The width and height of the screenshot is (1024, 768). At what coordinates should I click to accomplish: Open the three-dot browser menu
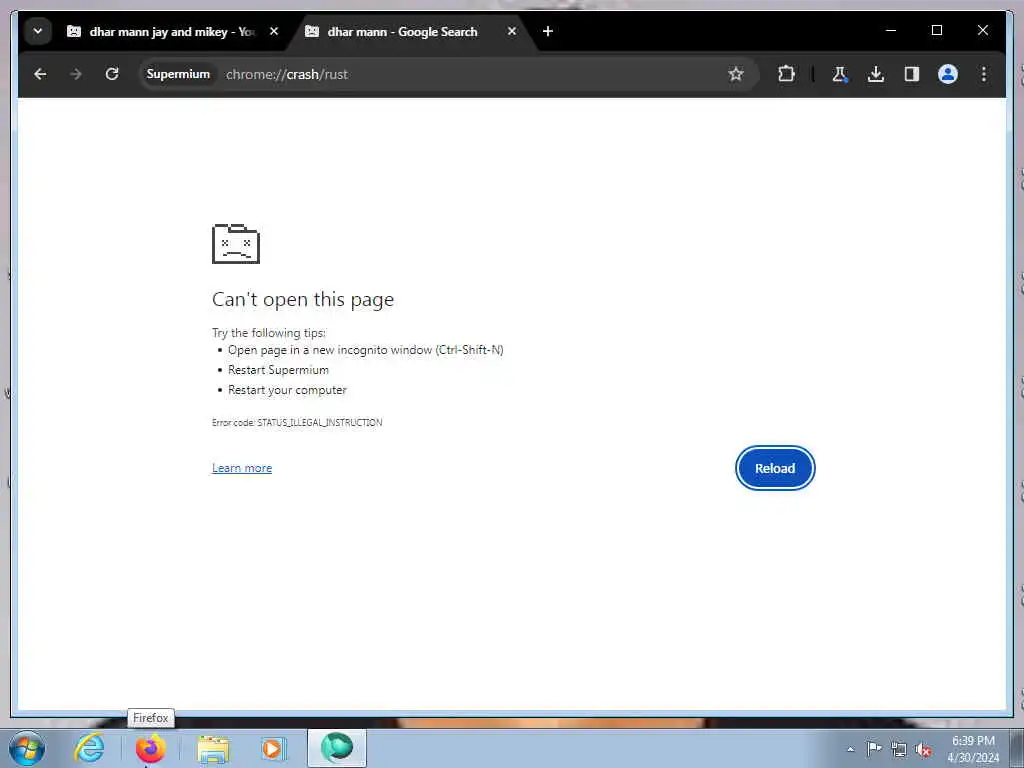click(x=984, y=74)
